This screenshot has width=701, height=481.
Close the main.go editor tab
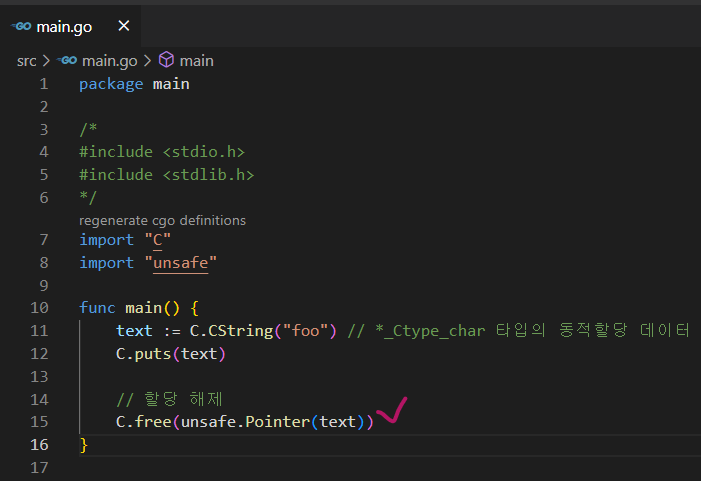123,26
